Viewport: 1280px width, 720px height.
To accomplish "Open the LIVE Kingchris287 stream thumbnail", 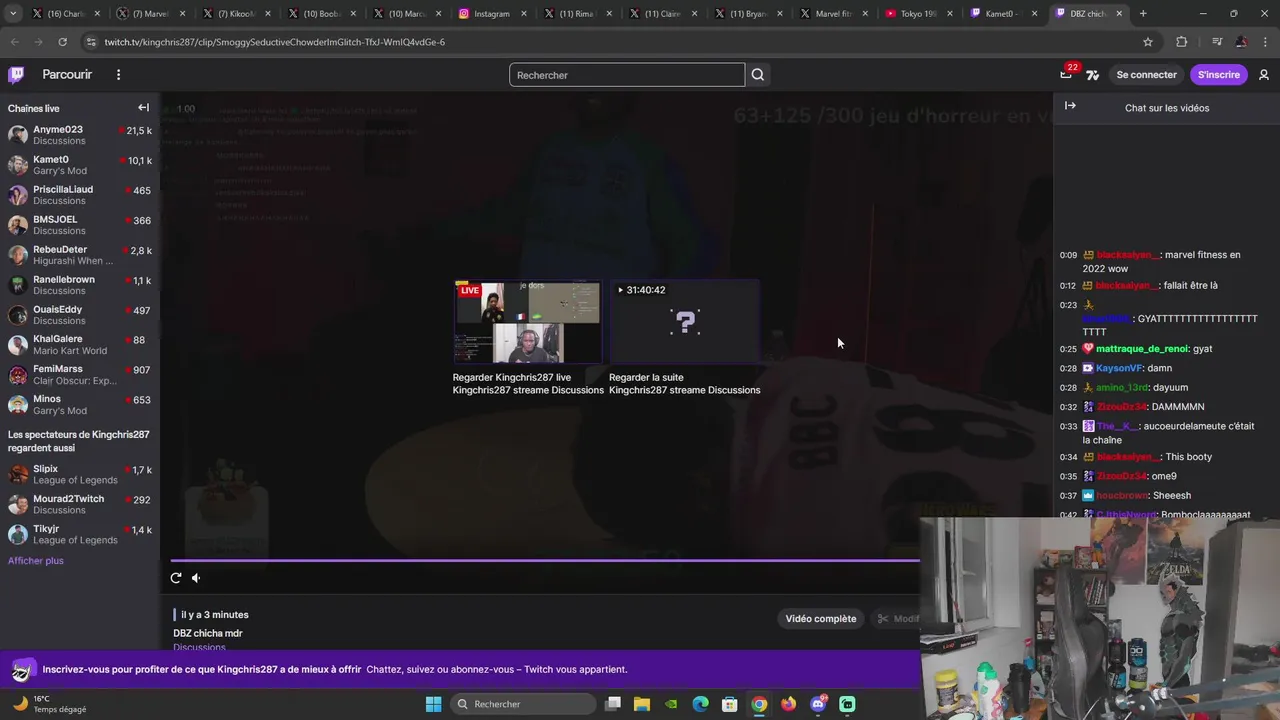I will pyautogui.click(x=528, y=322).
